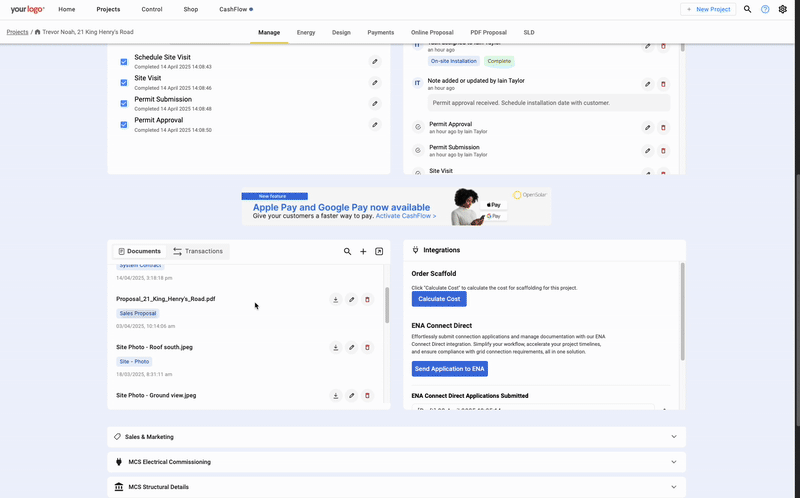
Task: Switch to the Transactions tab
Action: pyautogui.click(x=198, y=252)
